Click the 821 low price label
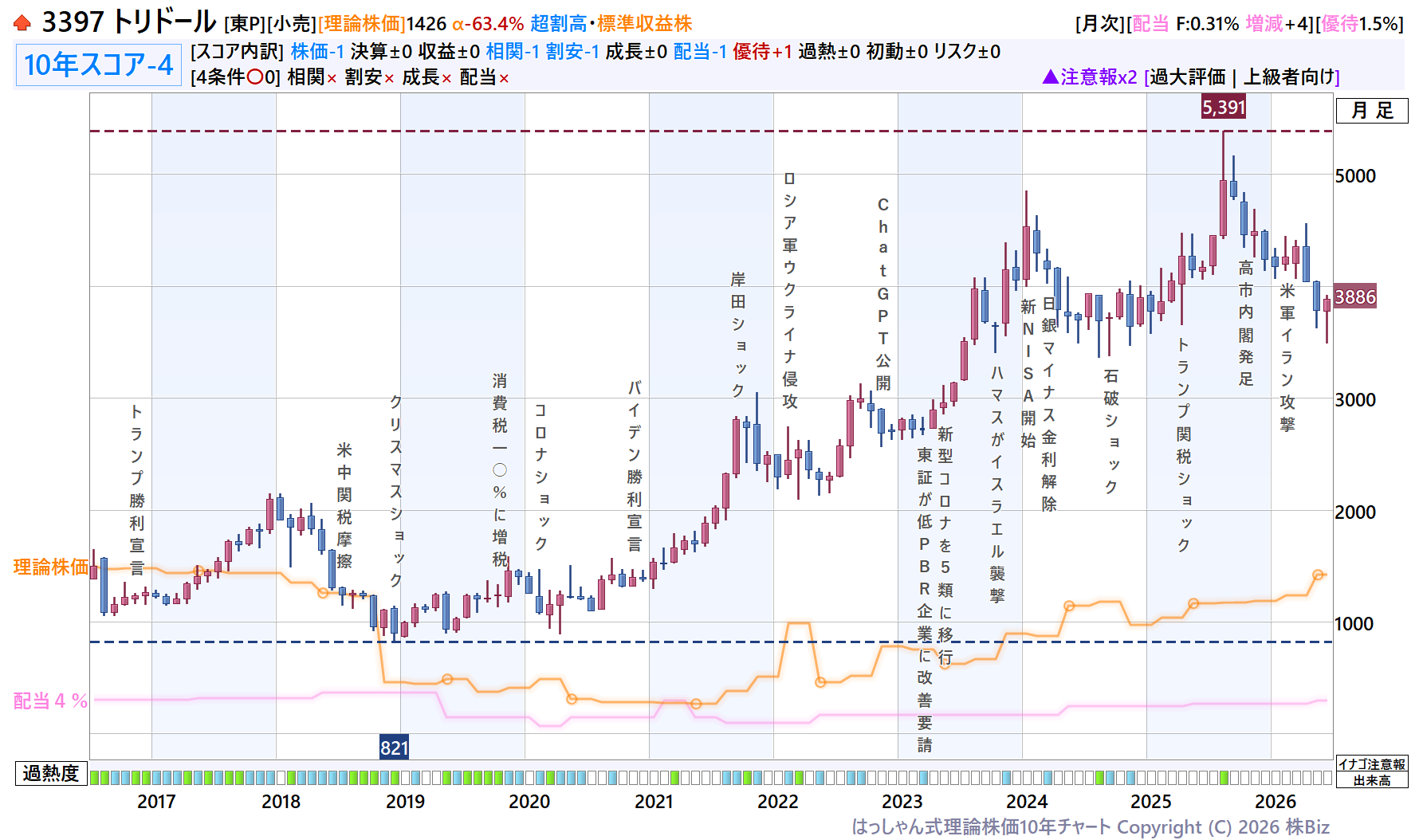The width and height of the screenshot is (1419, 840). (394, 748)
